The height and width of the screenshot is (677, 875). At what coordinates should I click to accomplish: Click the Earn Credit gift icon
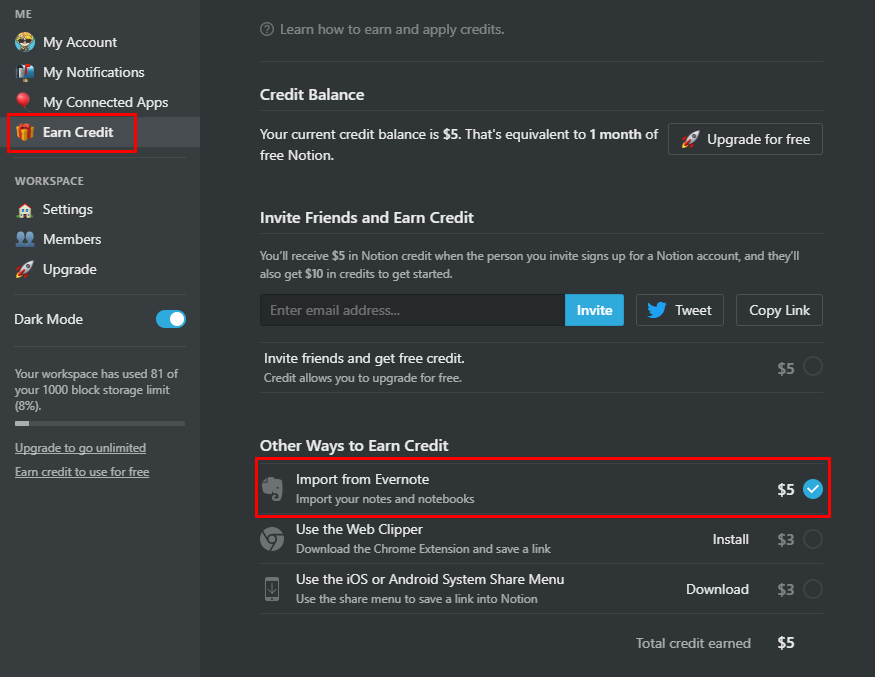(x=25, y=132)
